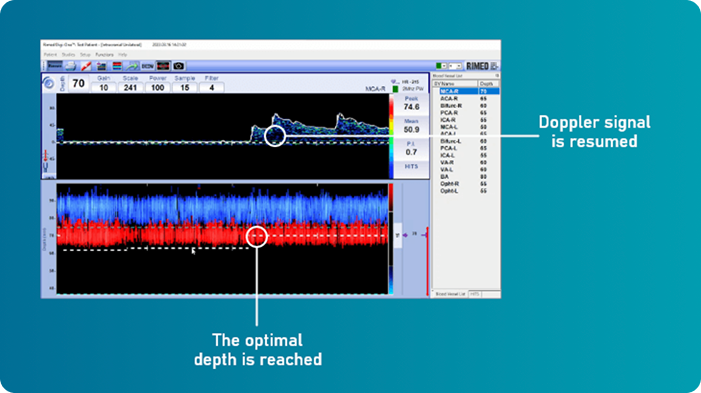The width and height of the screenshot is (701, 393).
Task: Click the spectrum velocity color scale bar
Action: [x=391, y=136]
